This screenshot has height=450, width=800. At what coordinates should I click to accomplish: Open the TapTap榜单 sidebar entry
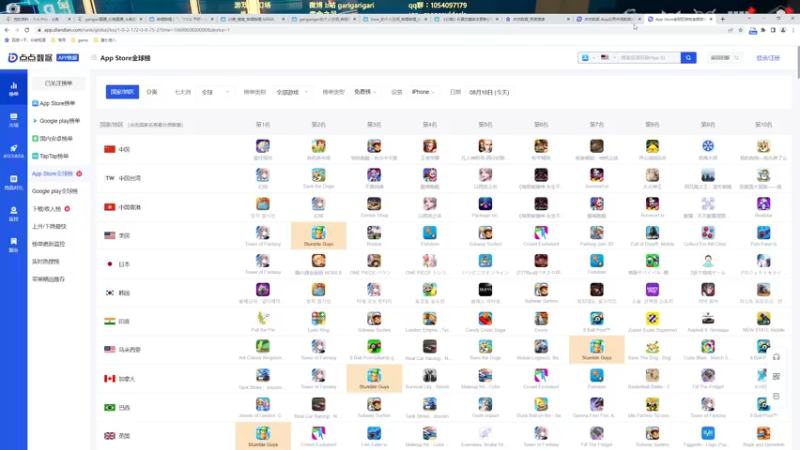click(x=51, y=156)
